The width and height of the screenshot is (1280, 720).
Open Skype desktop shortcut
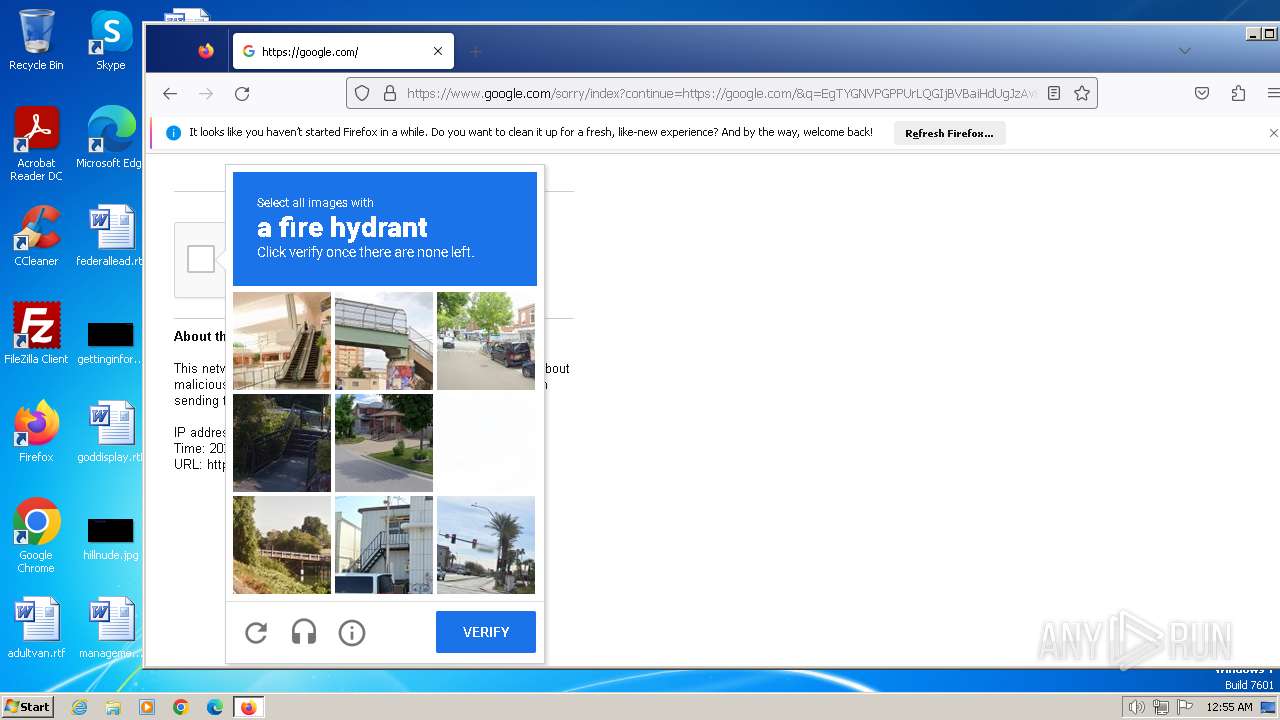(110, 40)
